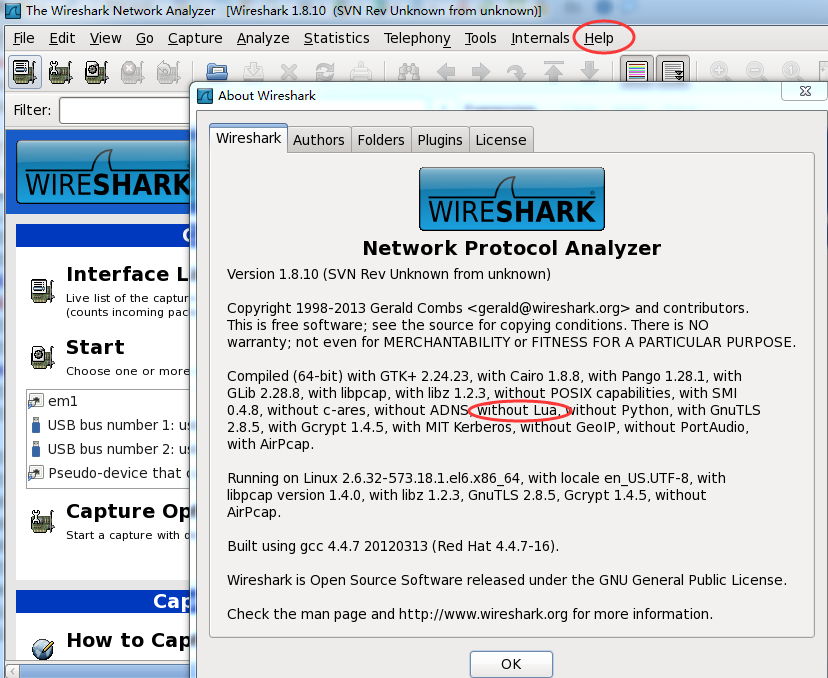Click the Capture Options heading link

127,511
